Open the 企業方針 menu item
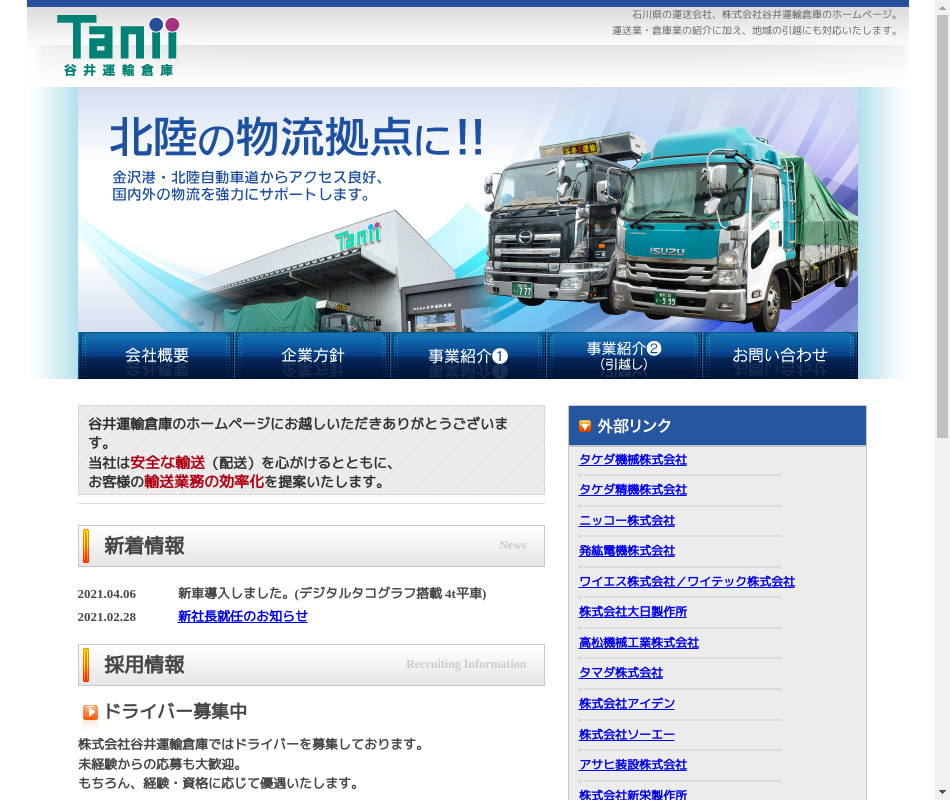The height and width of the screenshot is (800, 950). point(312,356)
